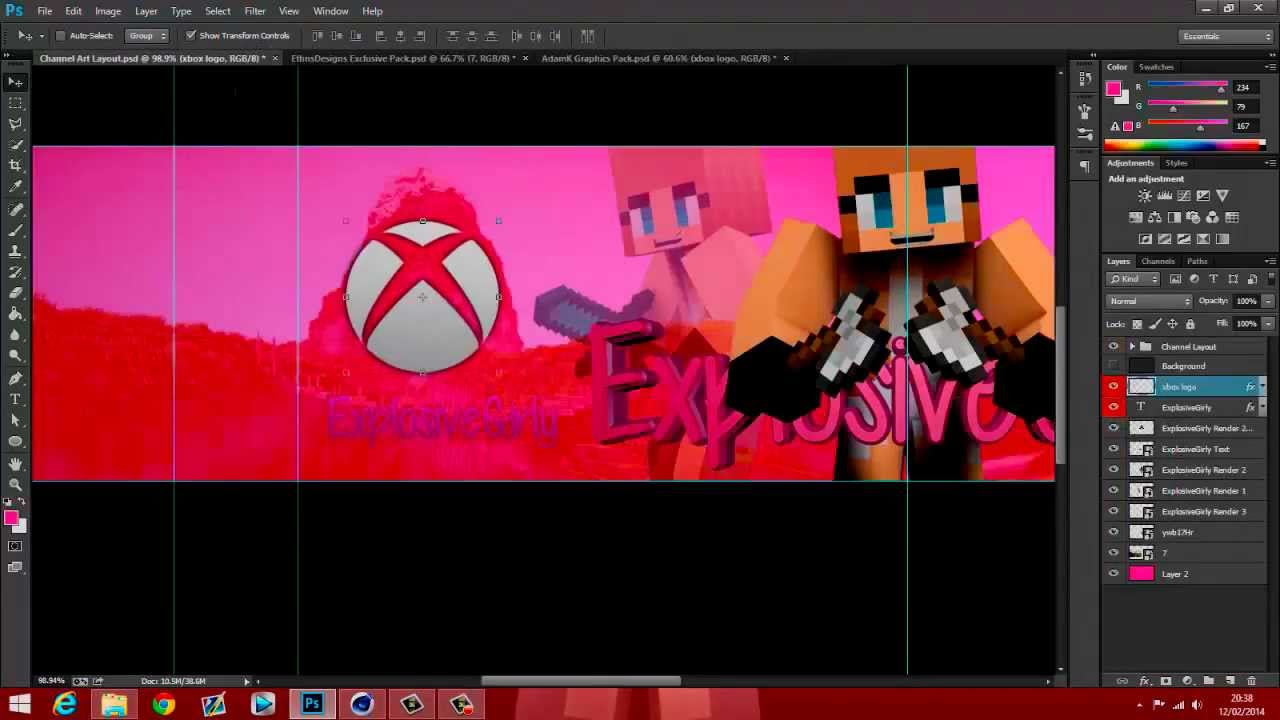Viewport: 1280px width, 720px height.
Task: Switch to EfinsDesigns Exclusive Pack document tab
Action: point(402,58)
